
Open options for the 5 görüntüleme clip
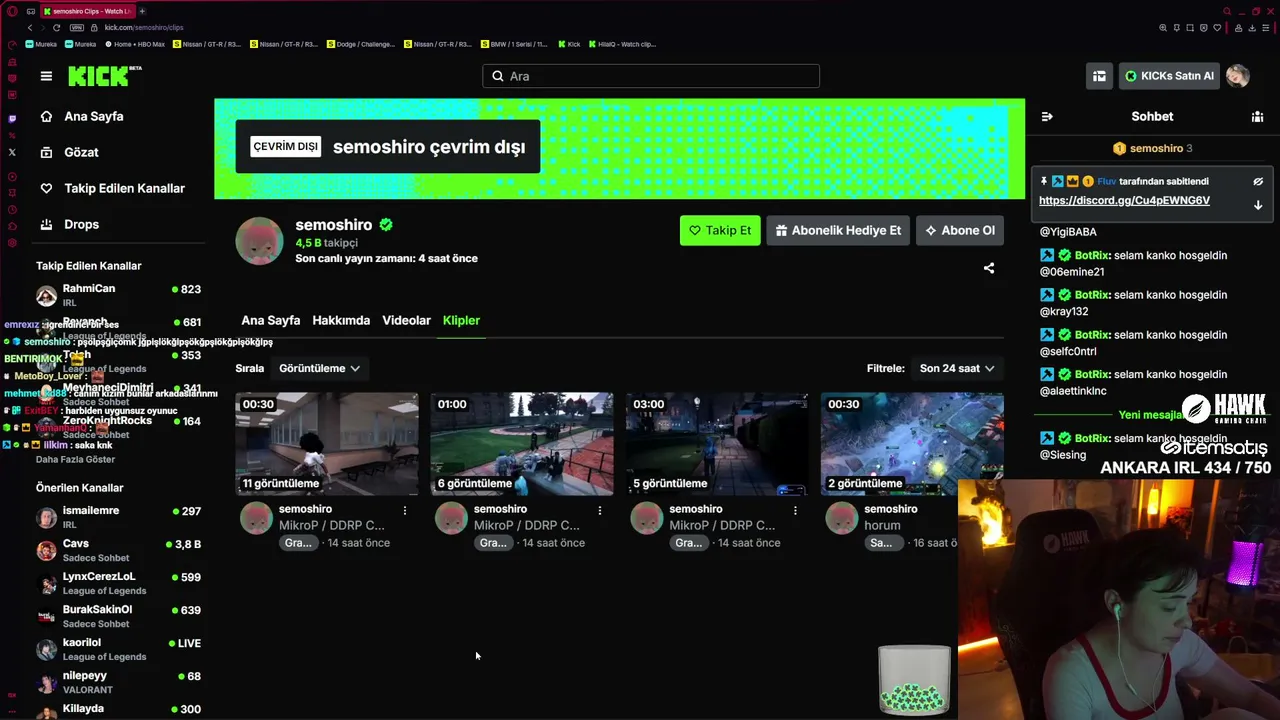[x=795, y=510]
